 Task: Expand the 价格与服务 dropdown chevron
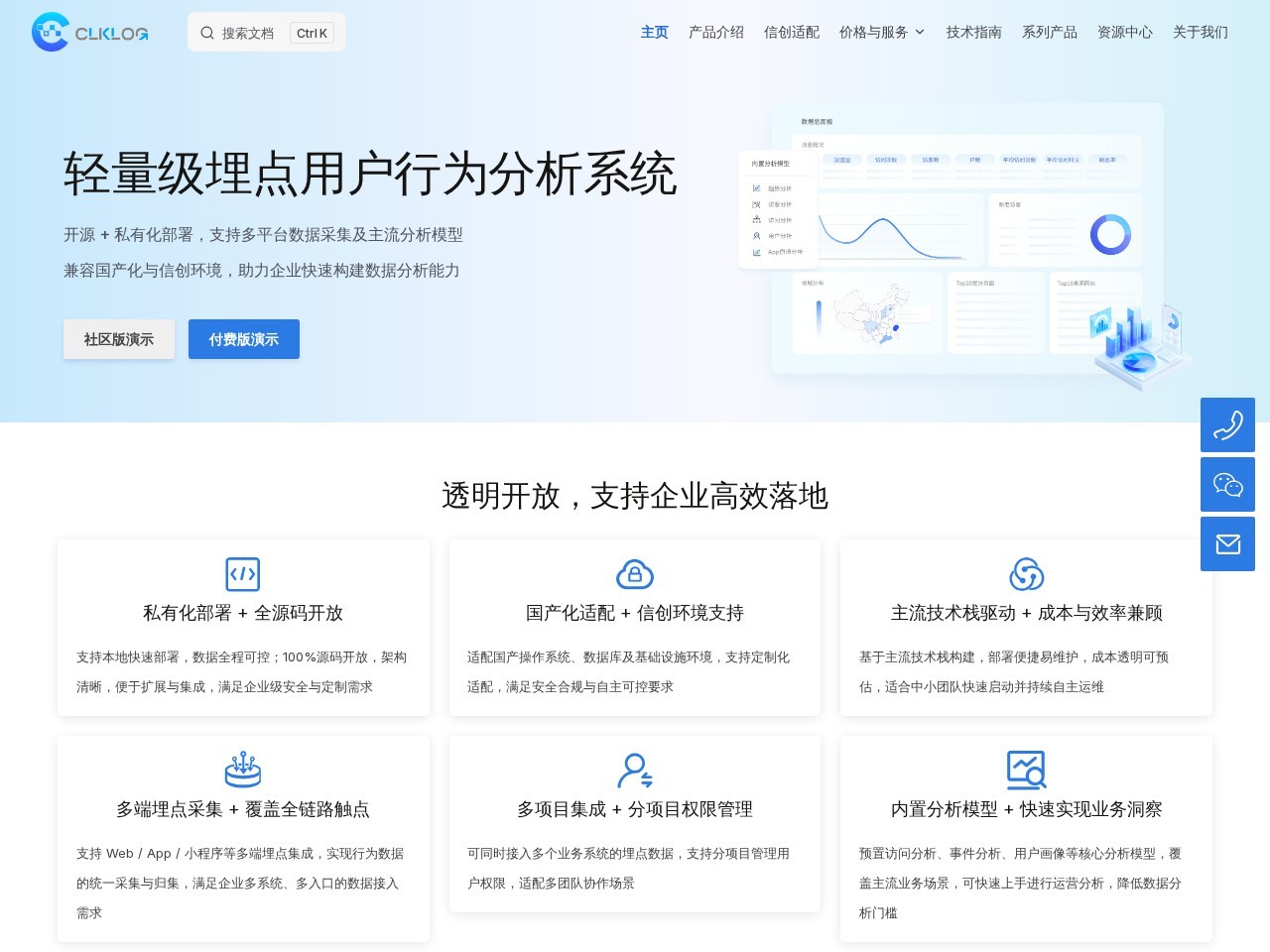click(920, 32)
